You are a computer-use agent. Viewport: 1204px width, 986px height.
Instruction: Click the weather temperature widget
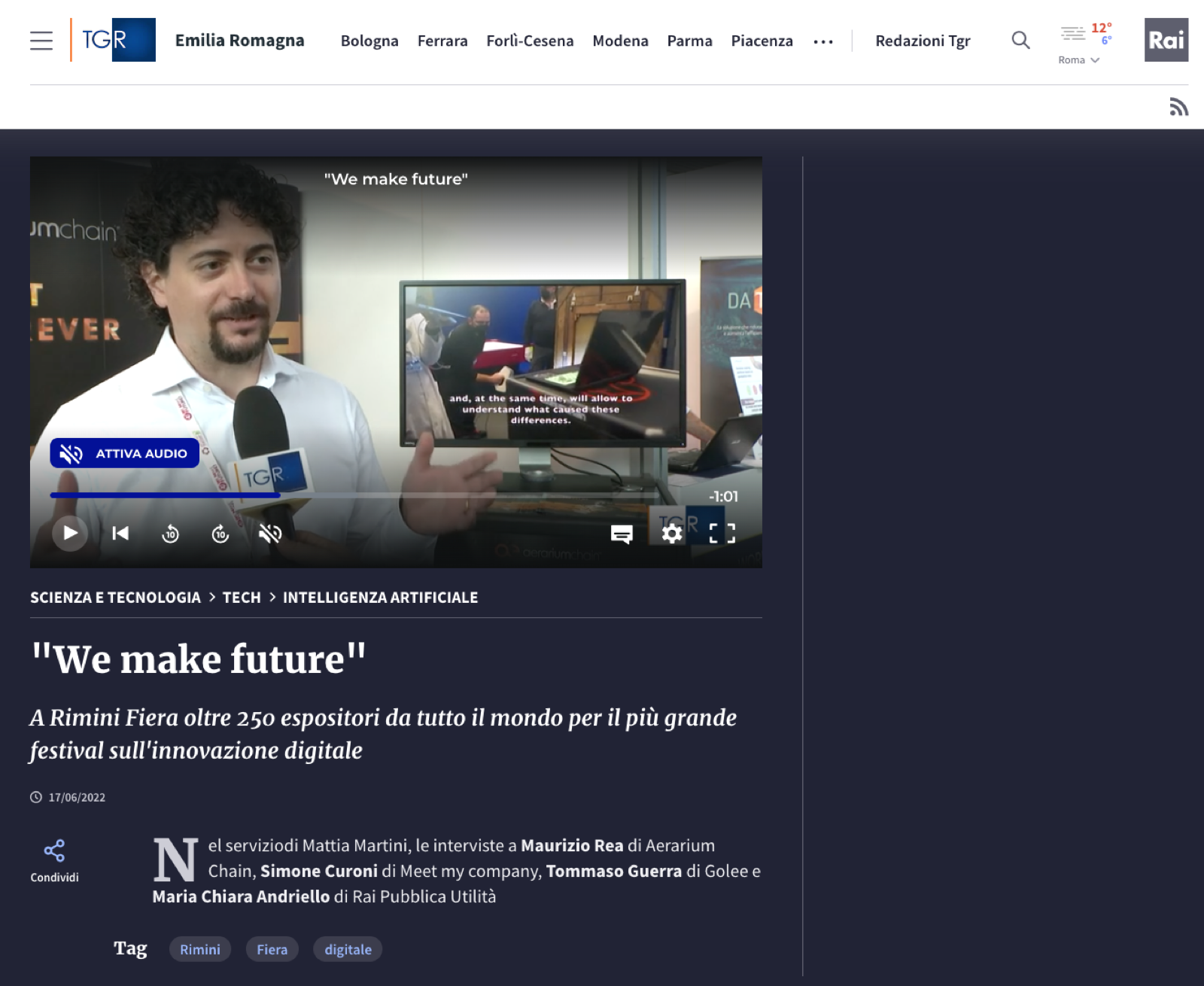1086,34
